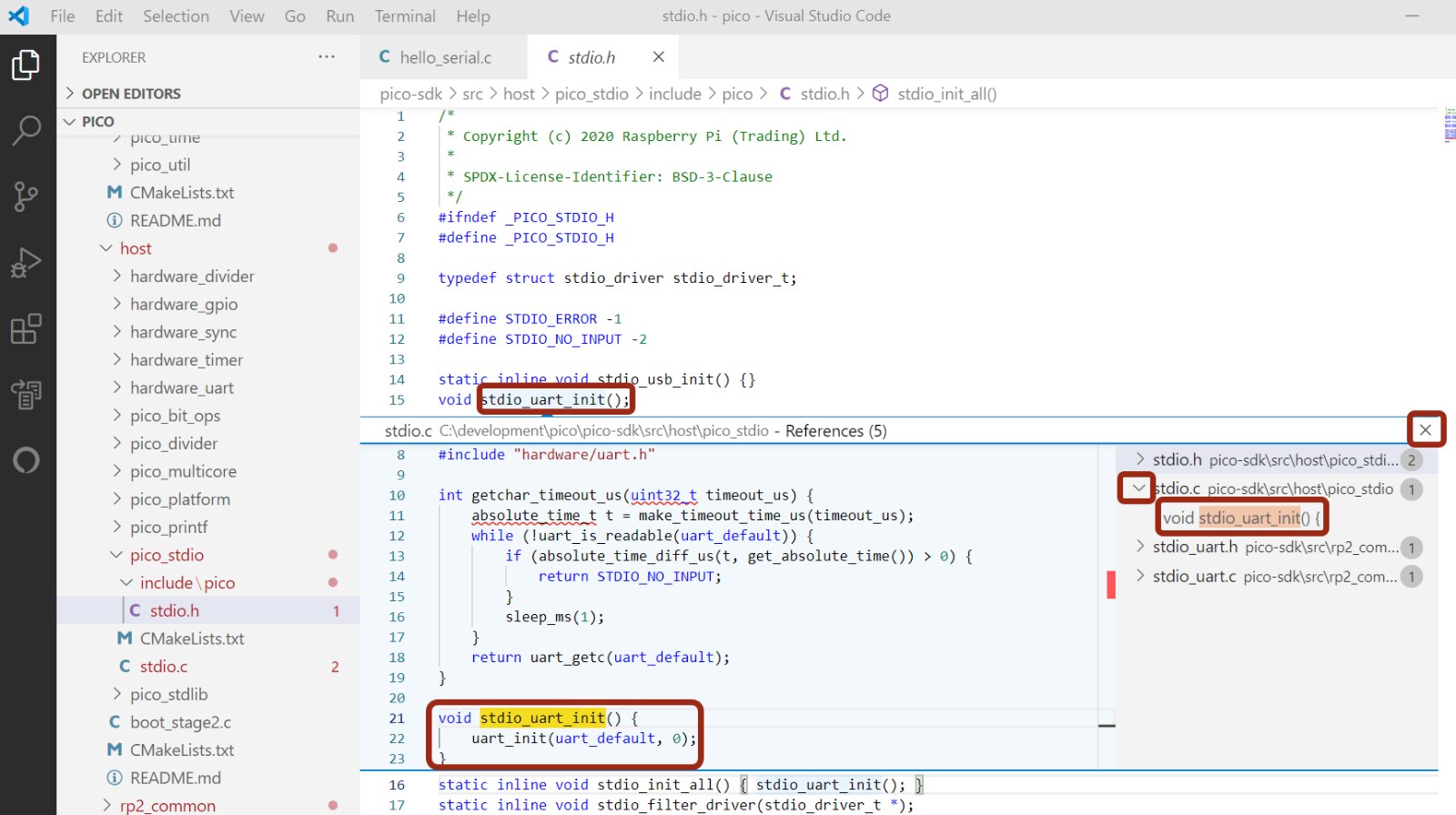Open Run and Debug view icon
The width and height of the screenshot is (1456, 815).
[x=25, y=263]
